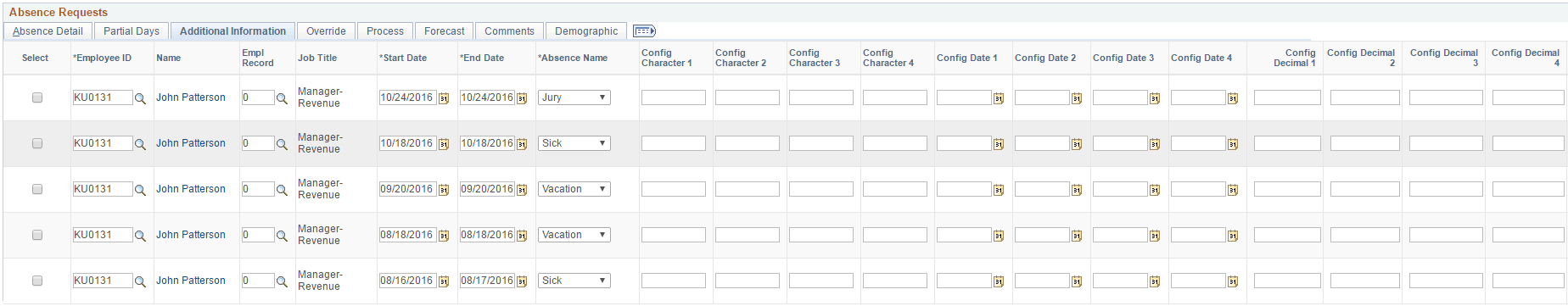1568x306 pixels.
Task: Open Absence Name dropdown for 10/18/2016 Sick row
Action: tap(574, 143)
